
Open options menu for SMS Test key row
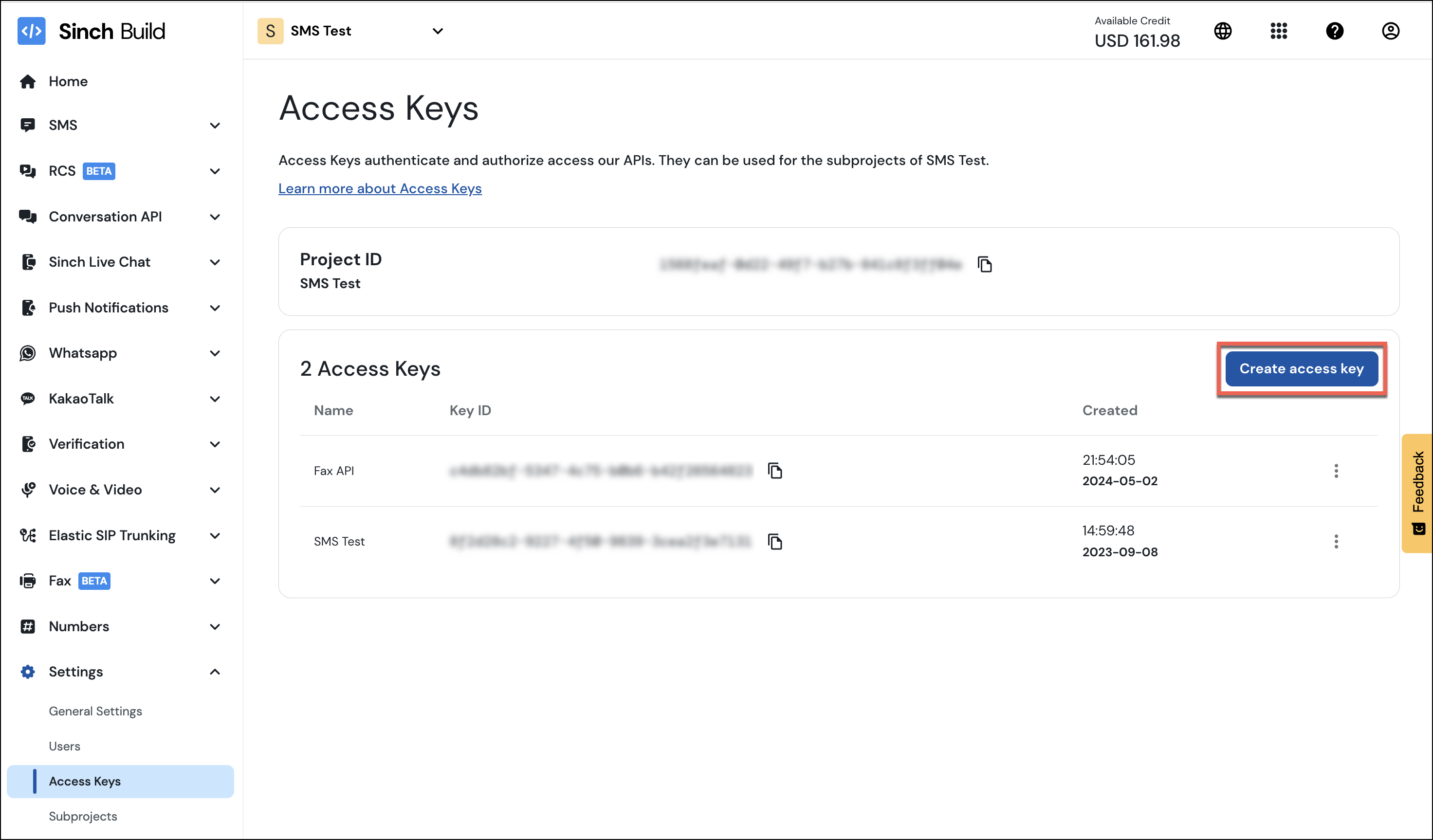click(x=1337, y=542)
